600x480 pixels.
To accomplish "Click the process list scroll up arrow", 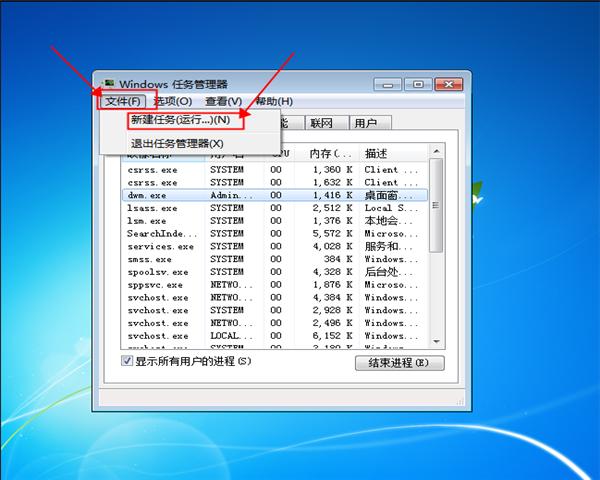I will [436, 152].
